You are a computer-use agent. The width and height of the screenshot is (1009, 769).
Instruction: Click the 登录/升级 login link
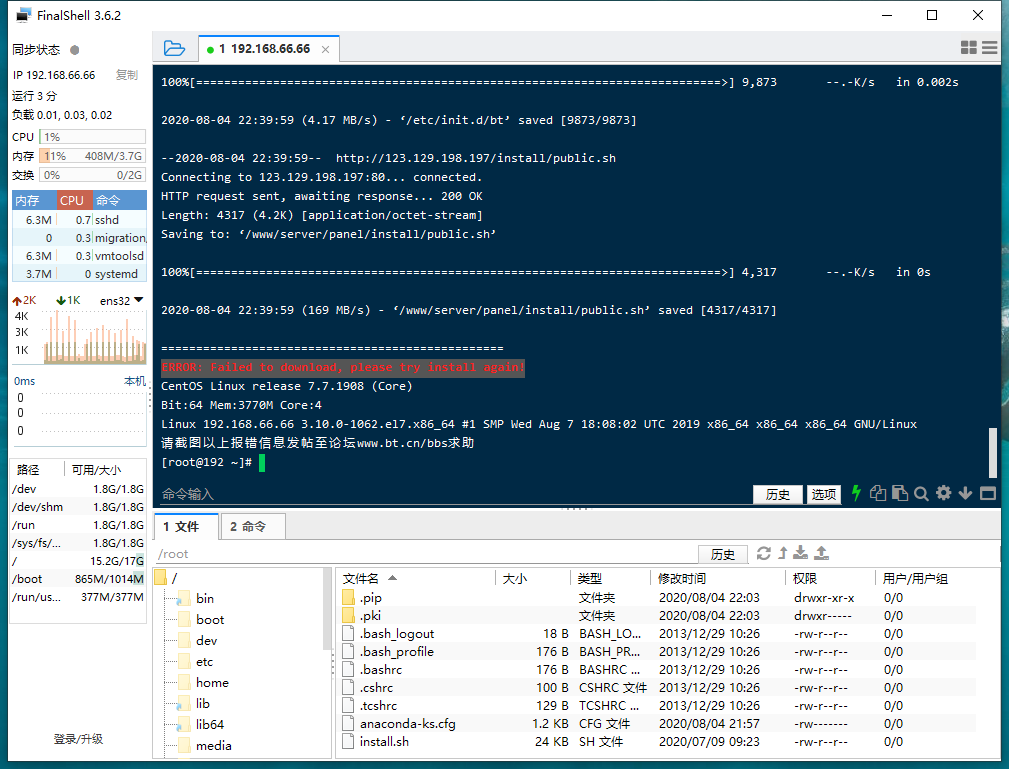pos(78,739)
